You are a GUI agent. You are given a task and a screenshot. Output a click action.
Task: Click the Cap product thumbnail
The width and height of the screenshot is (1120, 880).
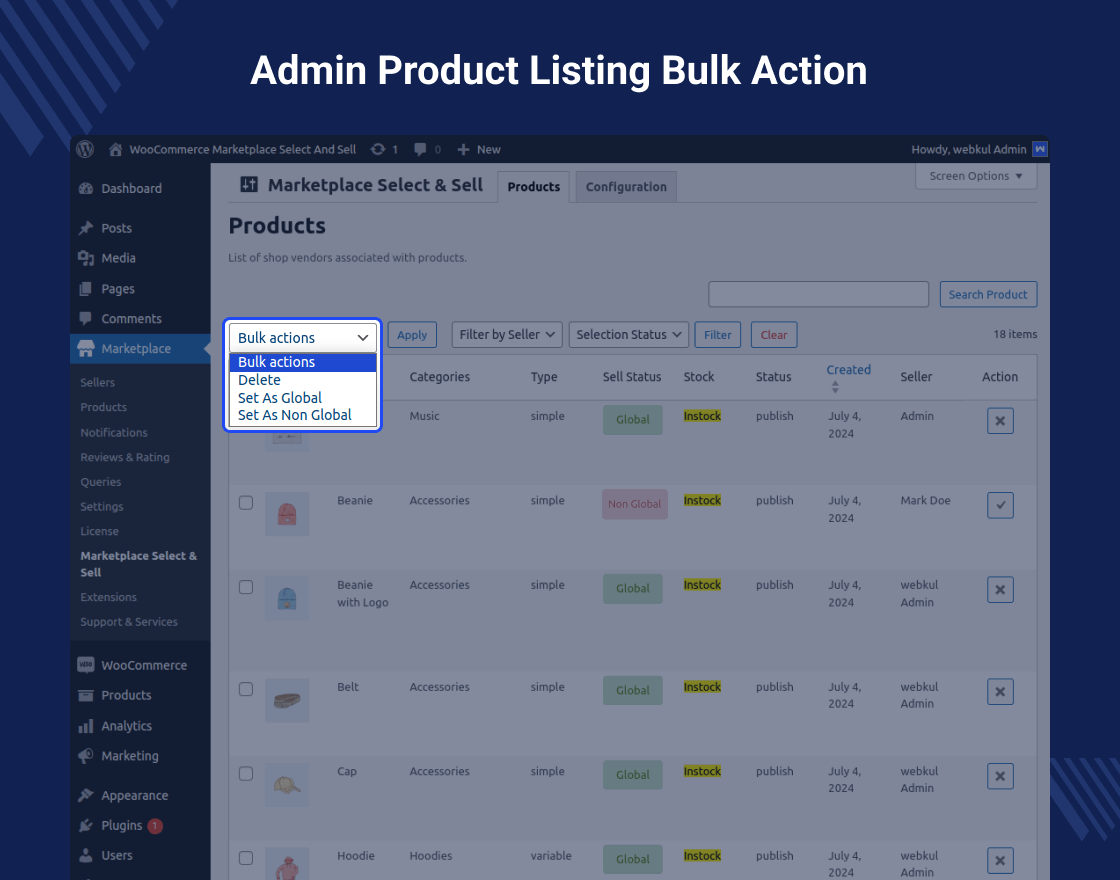click(287, 785)
